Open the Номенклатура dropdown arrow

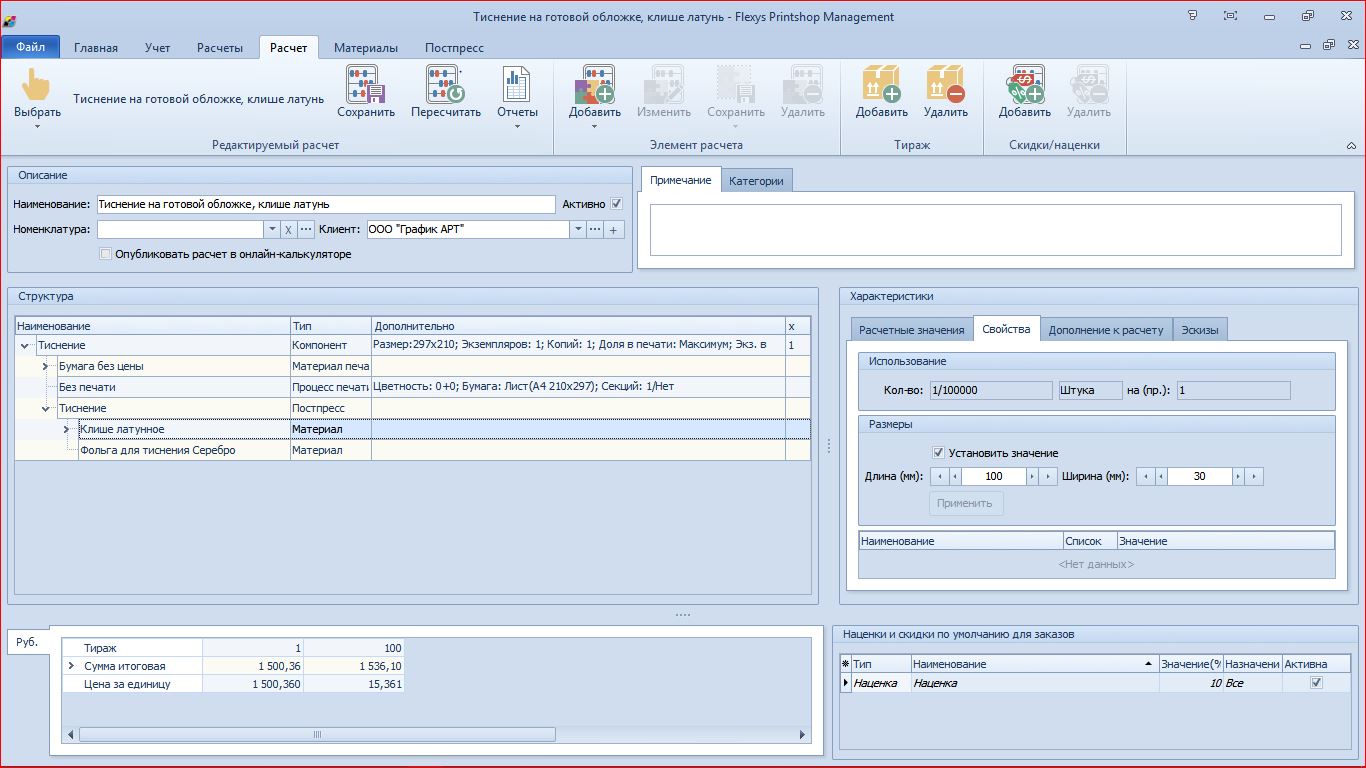[271, 230]
